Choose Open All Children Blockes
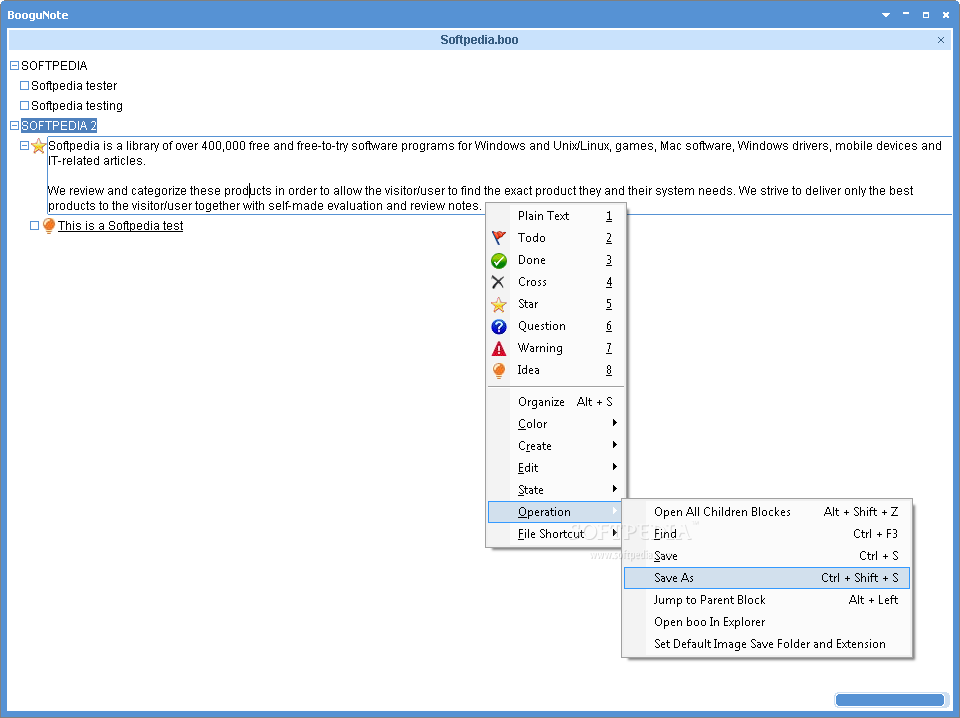The height and width of the screenshot is (718, 960). (x=767, y=512)
